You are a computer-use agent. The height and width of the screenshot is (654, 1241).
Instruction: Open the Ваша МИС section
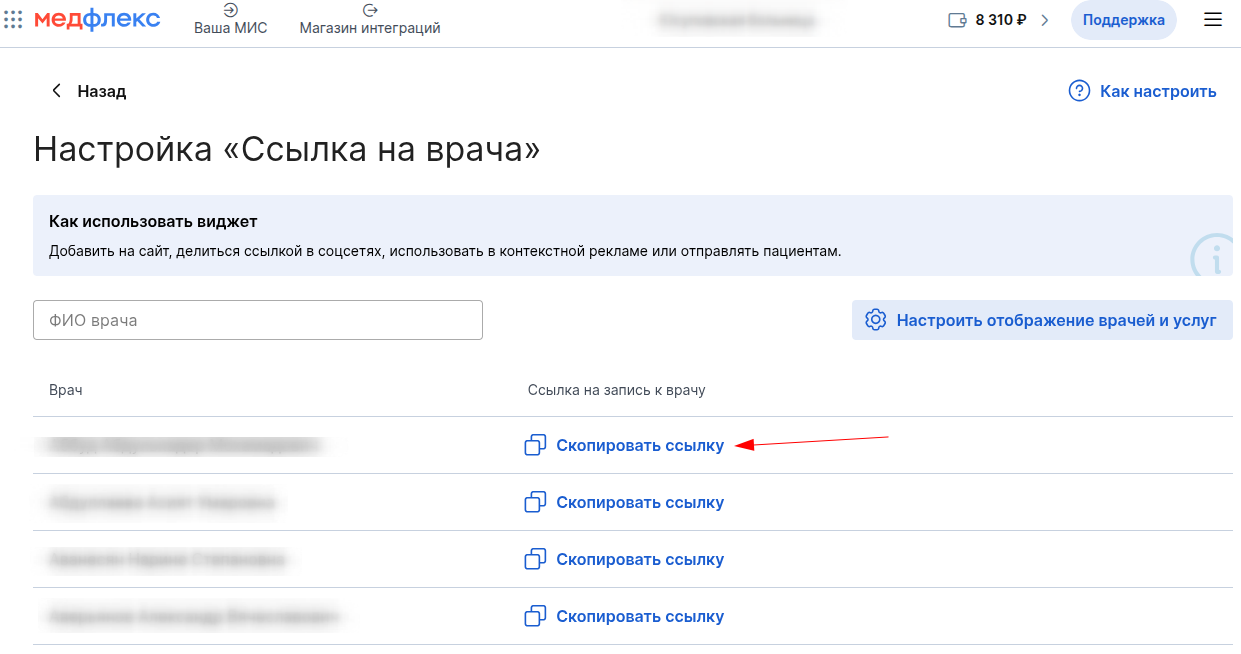tap(230, 19)
